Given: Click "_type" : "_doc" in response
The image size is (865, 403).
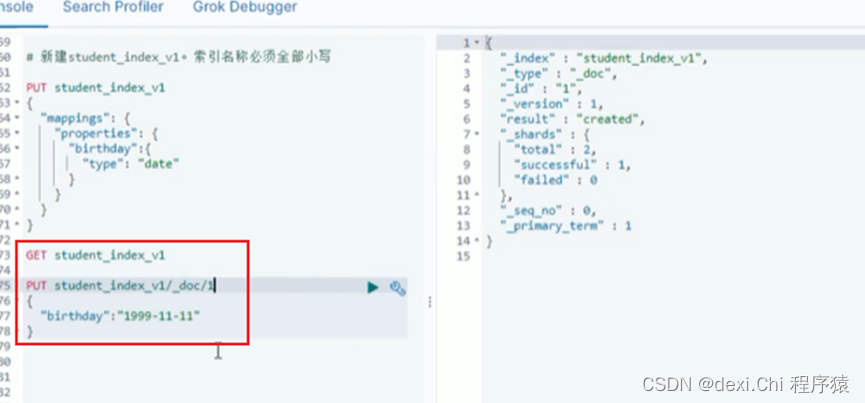Looking at the screenshot, I should [x=558, y=73].
